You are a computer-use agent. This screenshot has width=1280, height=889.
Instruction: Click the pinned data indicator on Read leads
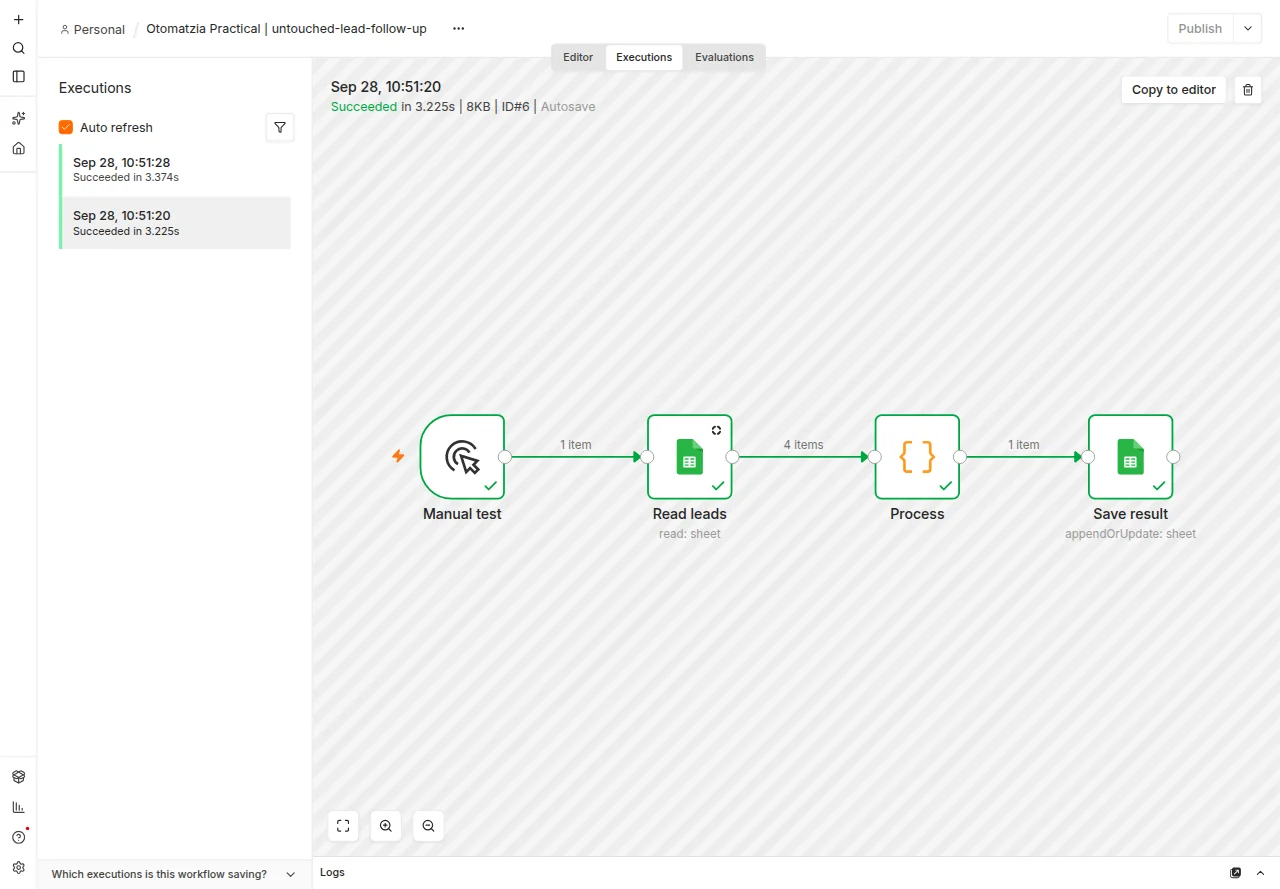tap(716, 430)
